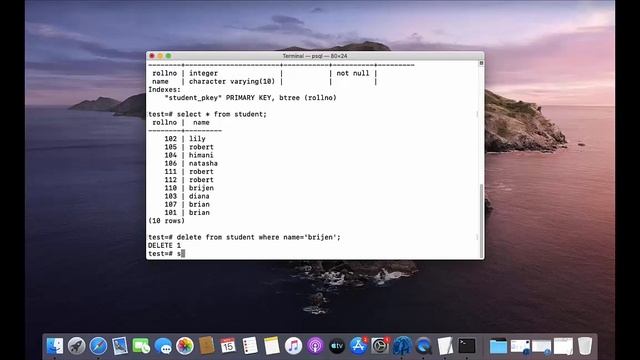Viewport: 640px width, 360px height.
Task: Click the psql prompt line with 's'
Action: pyautogui.click(x=167, y=253)
